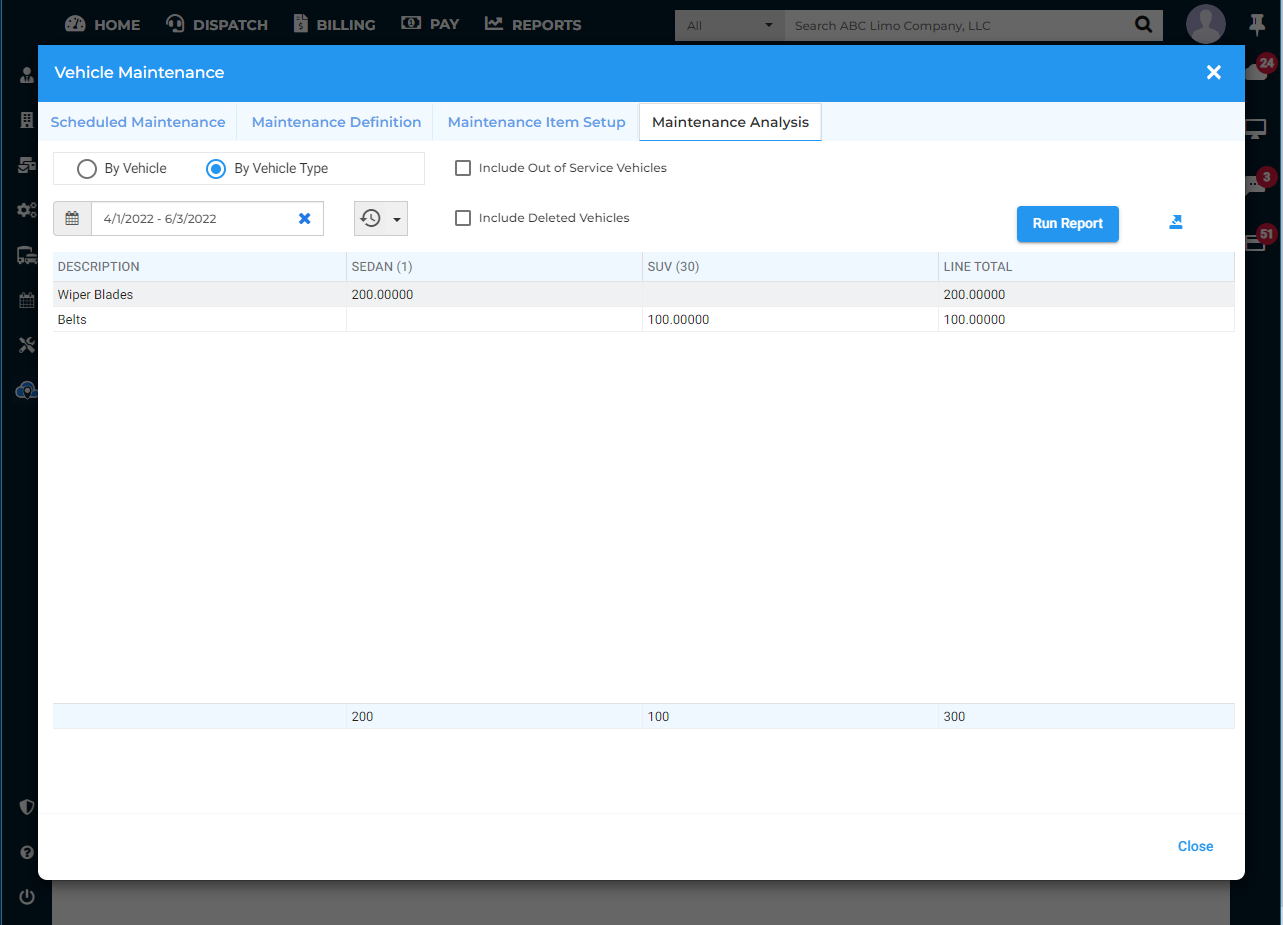Open the BILLING menu

334,24
